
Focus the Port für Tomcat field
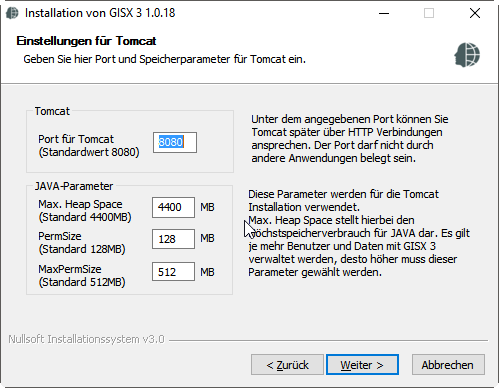(x=175, y=143)
